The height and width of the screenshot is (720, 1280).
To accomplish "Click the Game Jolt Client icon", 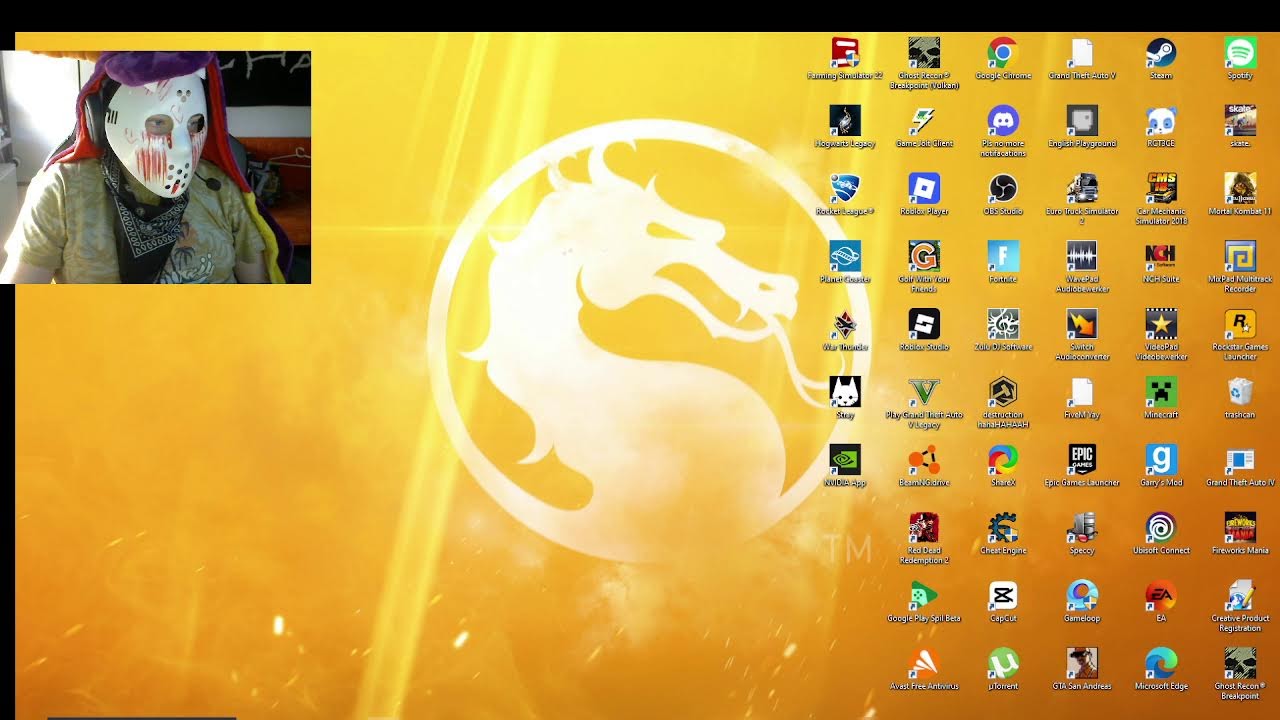I will 924,120.
